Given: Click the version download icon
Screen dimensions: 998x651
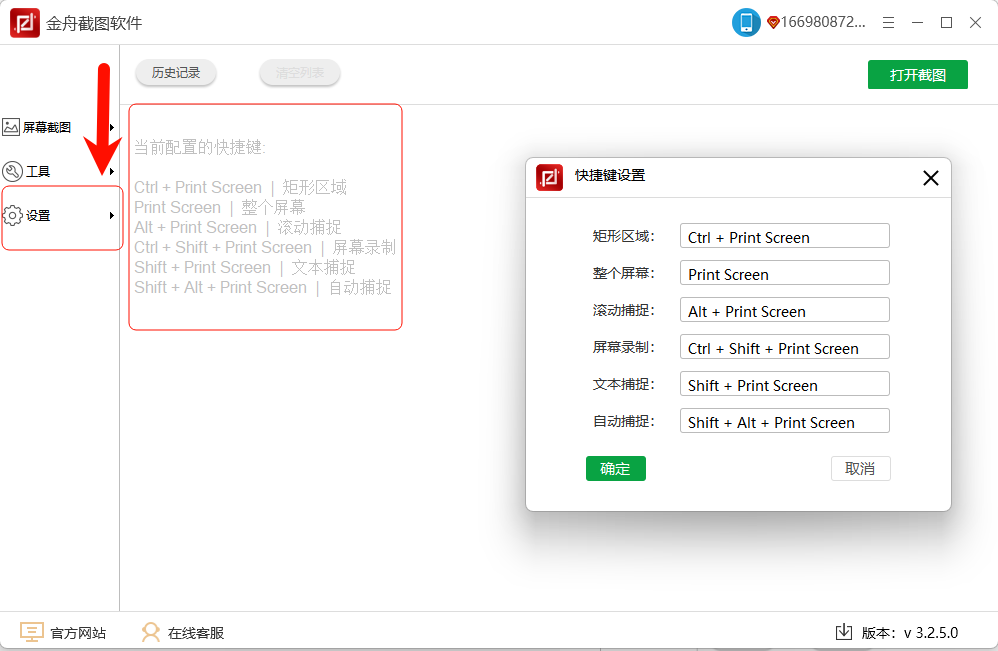Looking at the screenshot, I should pyautogui.click(x=844, y=632).
